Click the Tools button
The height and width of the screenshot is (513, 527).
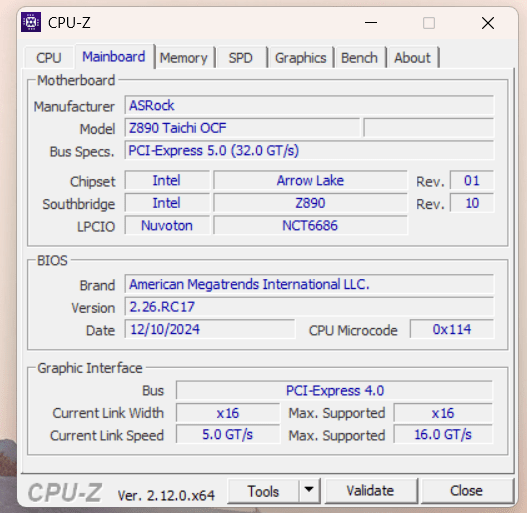(x=263, y=491)
